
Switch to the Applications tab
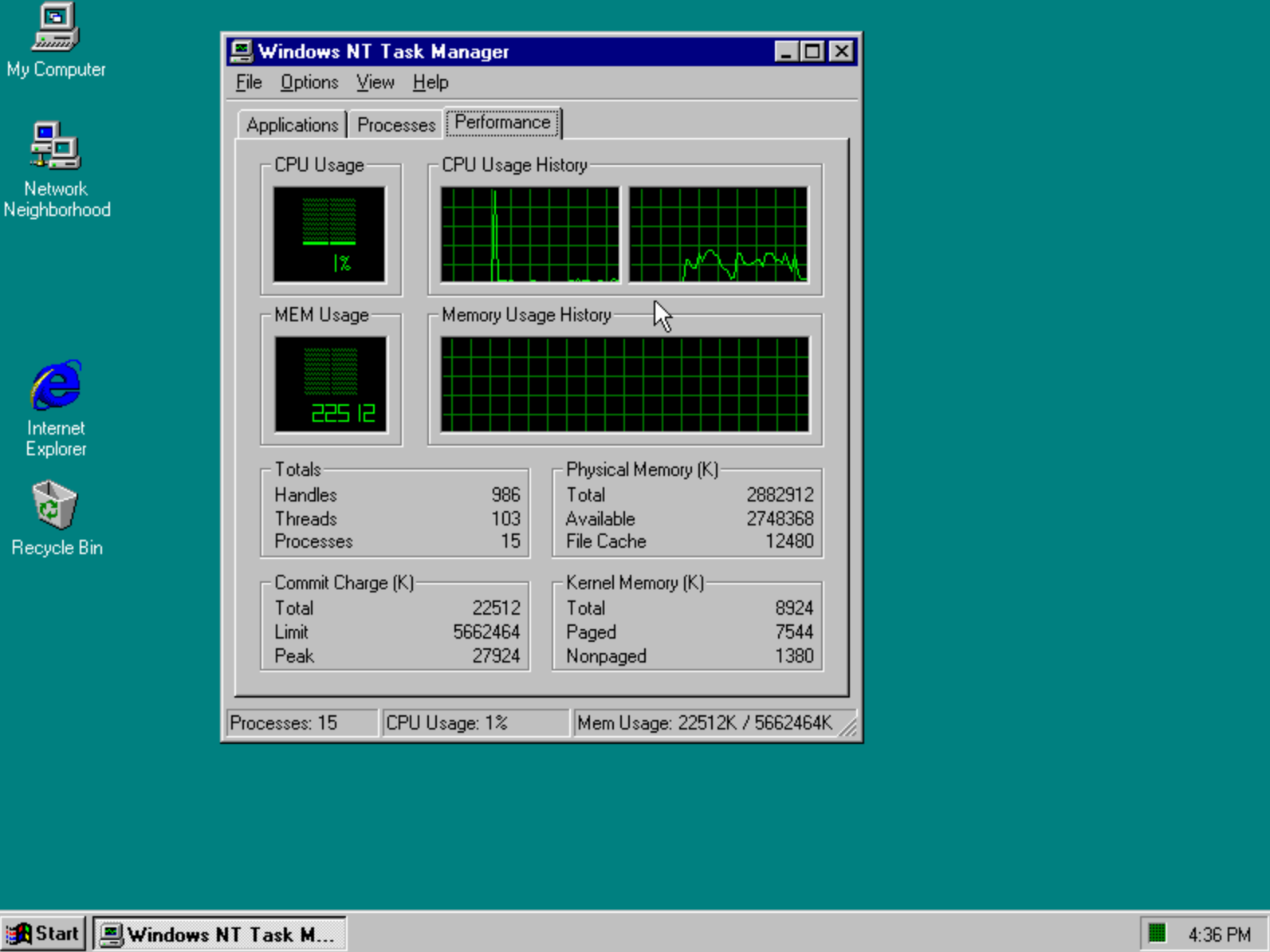(x=292, y=125)
